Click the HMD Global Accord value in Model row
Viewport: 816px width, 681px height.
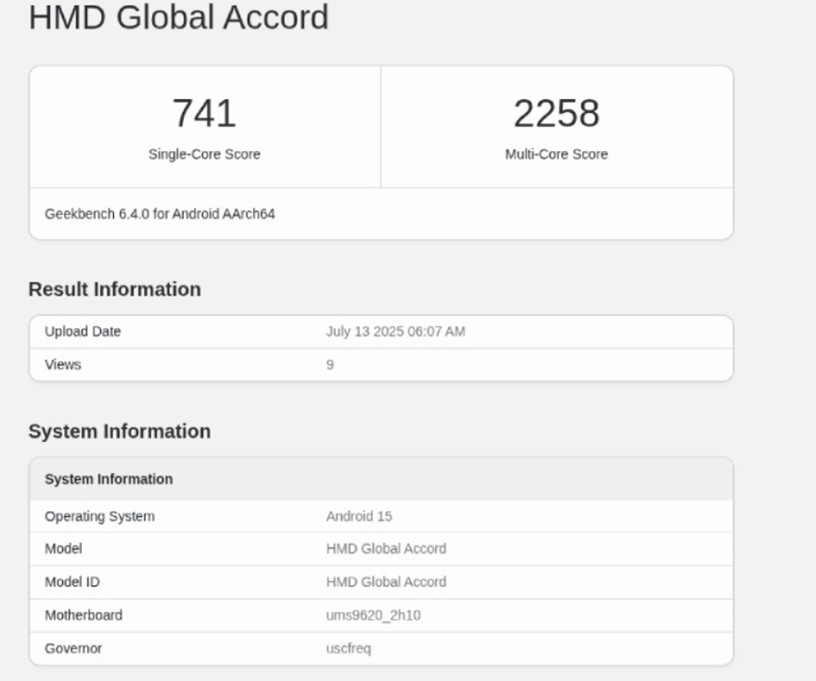click(386, 548)
